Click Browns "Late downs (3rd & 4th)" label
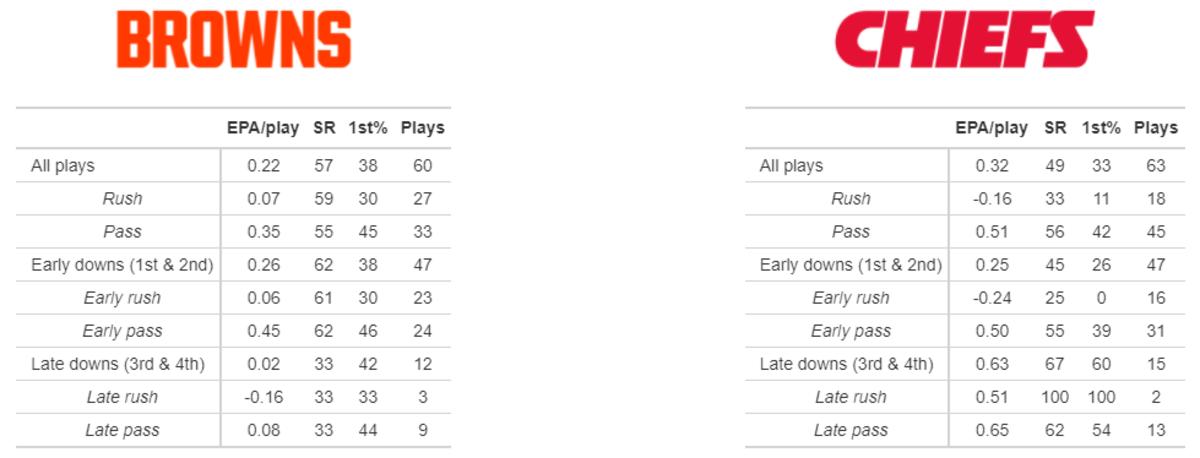Screen dimensions: 1200x458 coord(118,364)
